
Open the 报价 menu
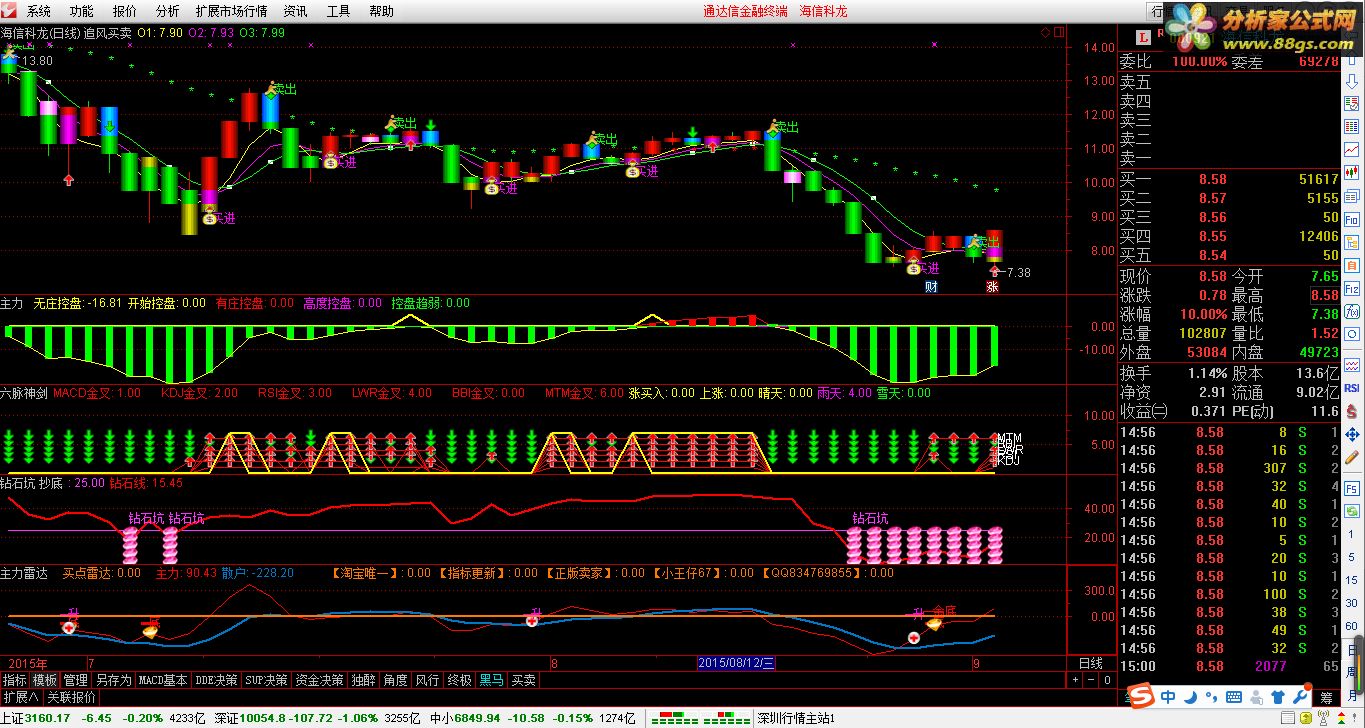(125, 11)
